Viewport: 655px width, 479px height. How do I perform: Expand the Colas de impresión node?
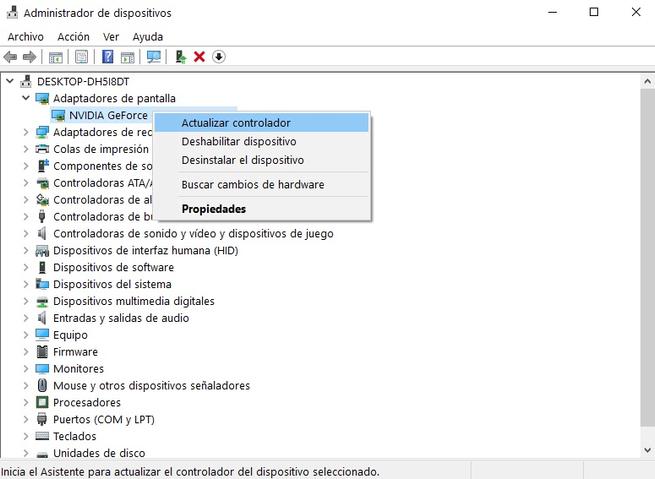26,149
